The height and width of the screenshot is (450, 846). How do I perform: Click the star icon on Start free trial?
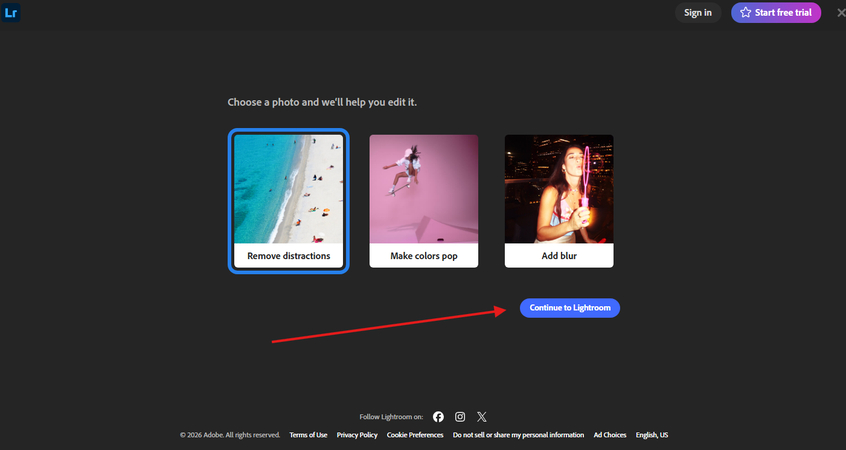click(745, 12)
